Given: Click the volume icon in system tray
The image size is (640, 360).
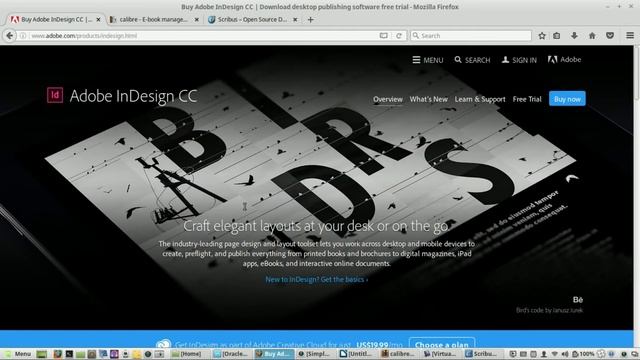Looking at the screenshot, I should (x=564, y=354).
